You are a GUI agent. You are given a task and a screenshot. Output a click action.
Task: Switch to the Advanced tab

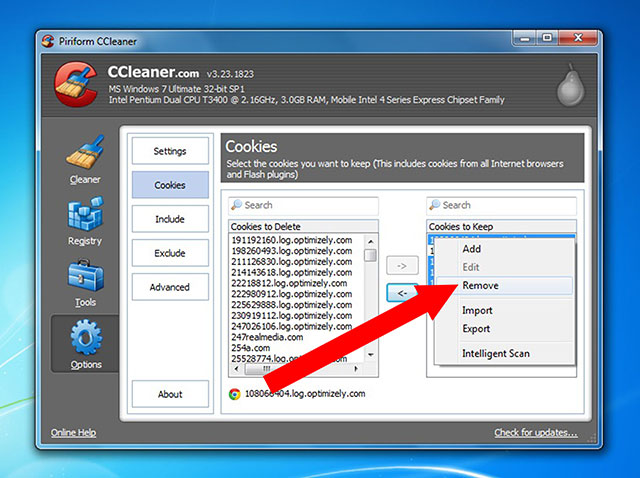click(x=170, y=287)
